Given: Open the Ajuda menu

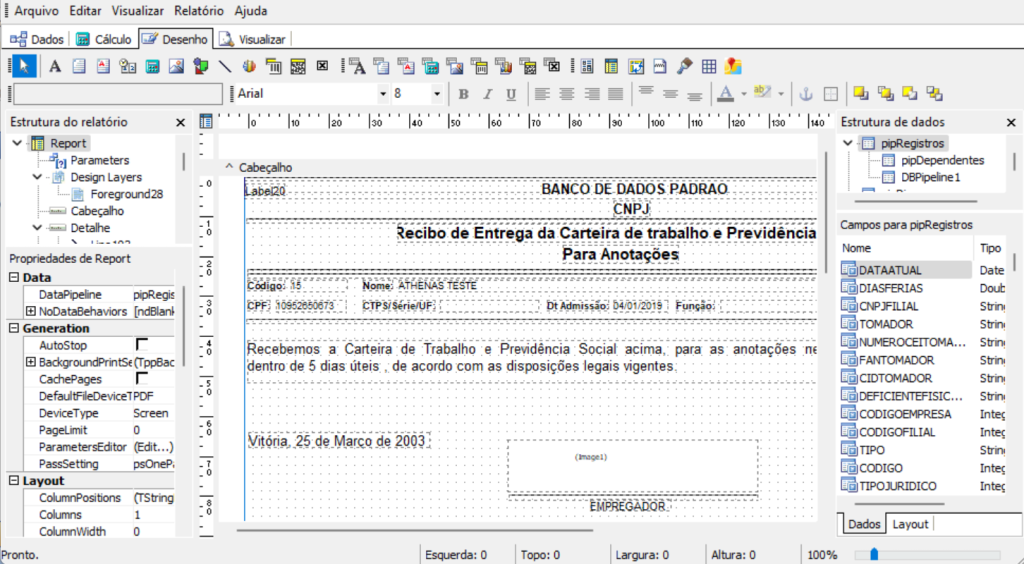Looking at the screenshot, I should pyautogui.click(x=251, y=11).
